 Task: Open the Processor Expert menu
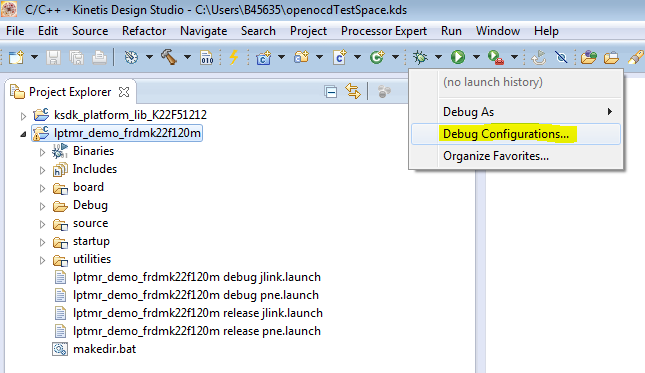point(383,31)
